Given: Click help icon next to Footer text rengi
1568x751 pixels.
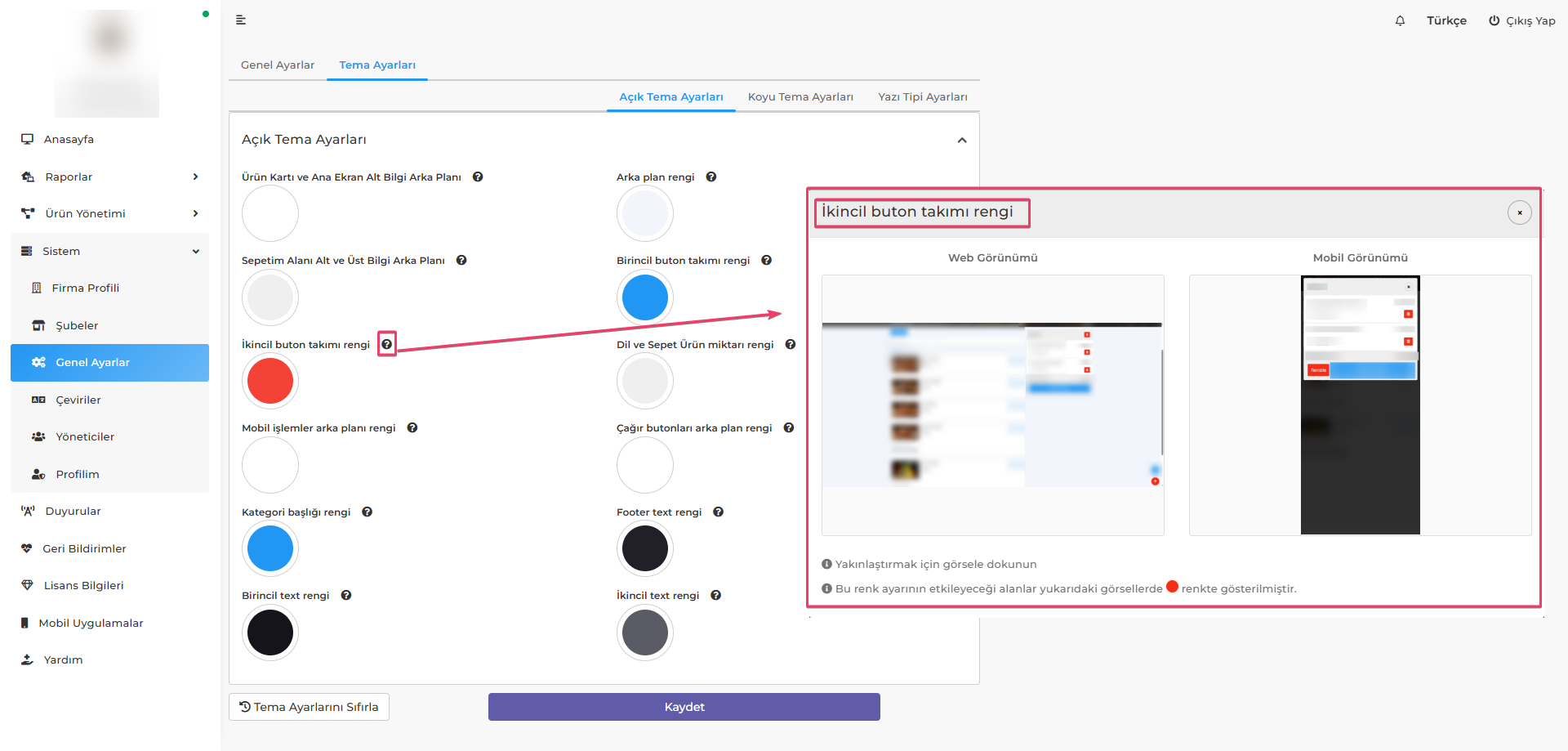Looking at the screenshot, I should (x=718, y=512).
